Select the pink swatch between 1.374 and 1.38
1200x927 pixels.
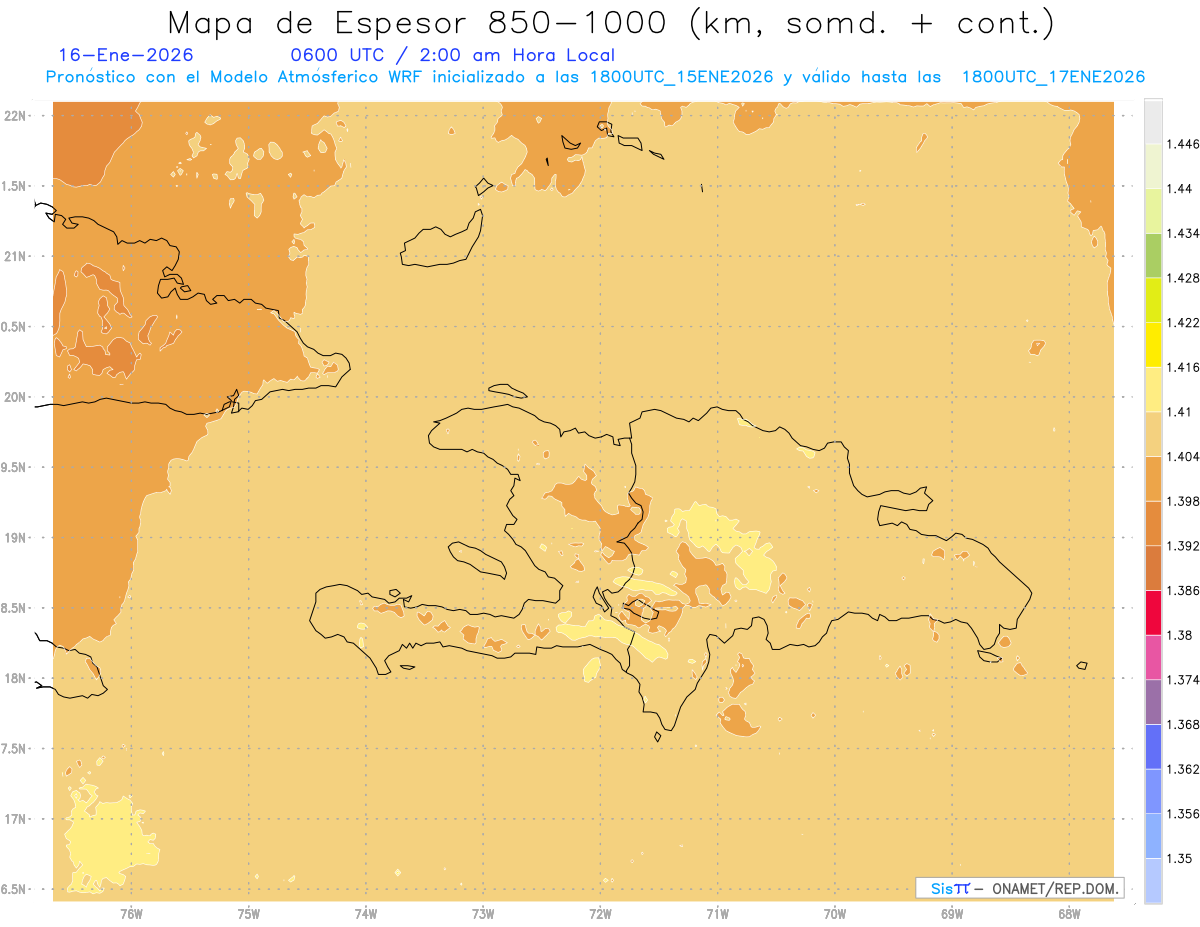1153,657
